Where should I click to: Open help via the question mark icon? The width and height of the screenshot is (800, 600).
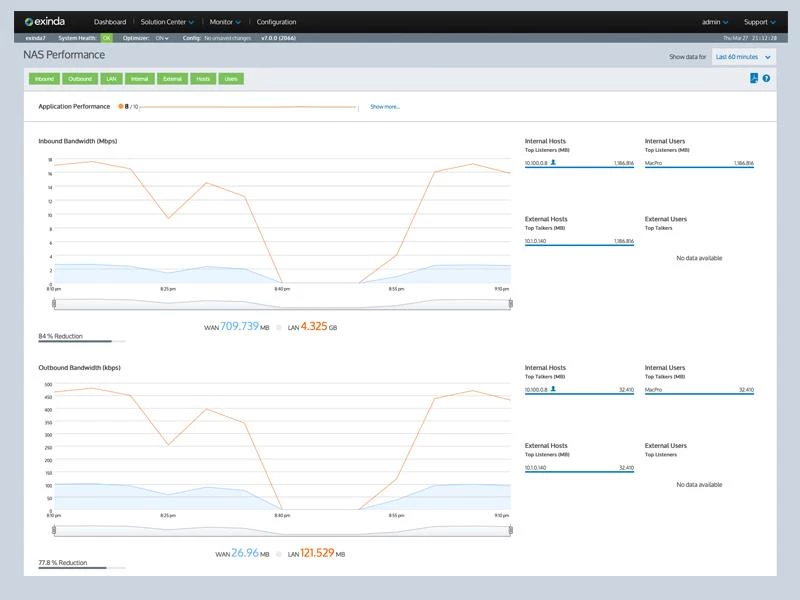point(766,78)
